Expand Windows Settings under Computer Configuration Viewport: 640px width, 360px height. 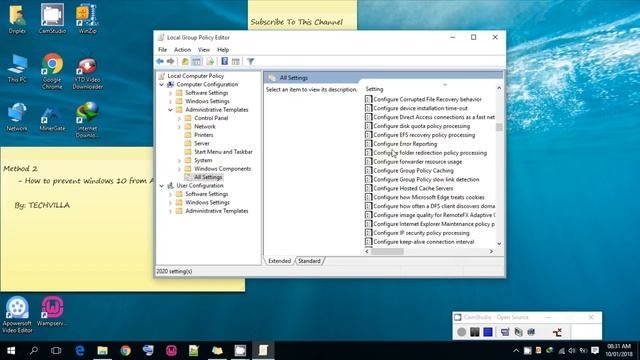coord(171,101)
